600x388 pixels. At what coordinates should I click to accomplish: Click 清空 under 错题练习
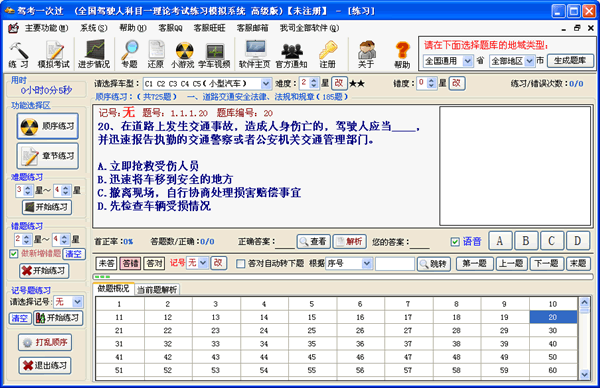coord(73,254)
